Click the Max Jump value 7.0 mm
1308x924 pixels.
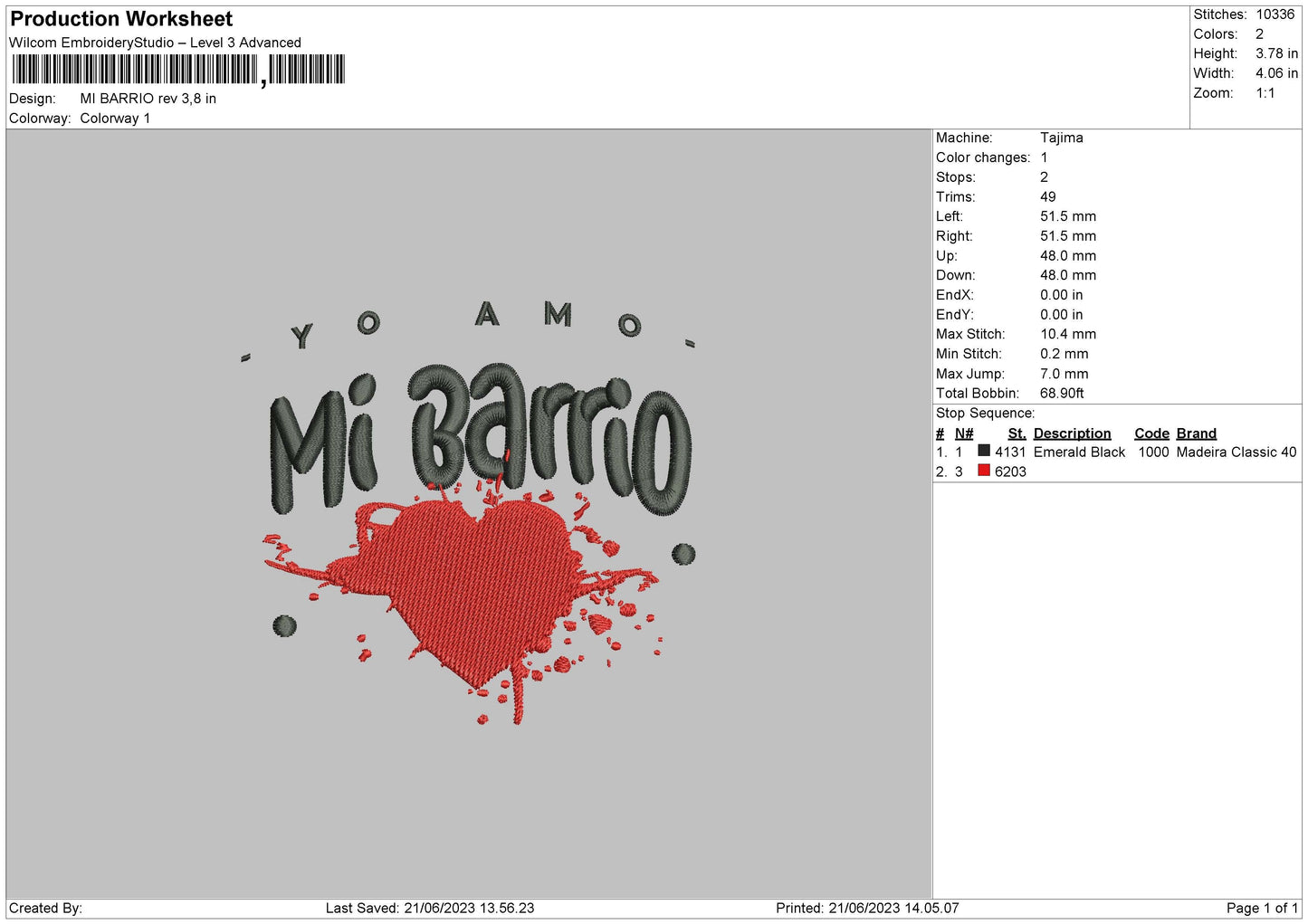[1065, 374]
